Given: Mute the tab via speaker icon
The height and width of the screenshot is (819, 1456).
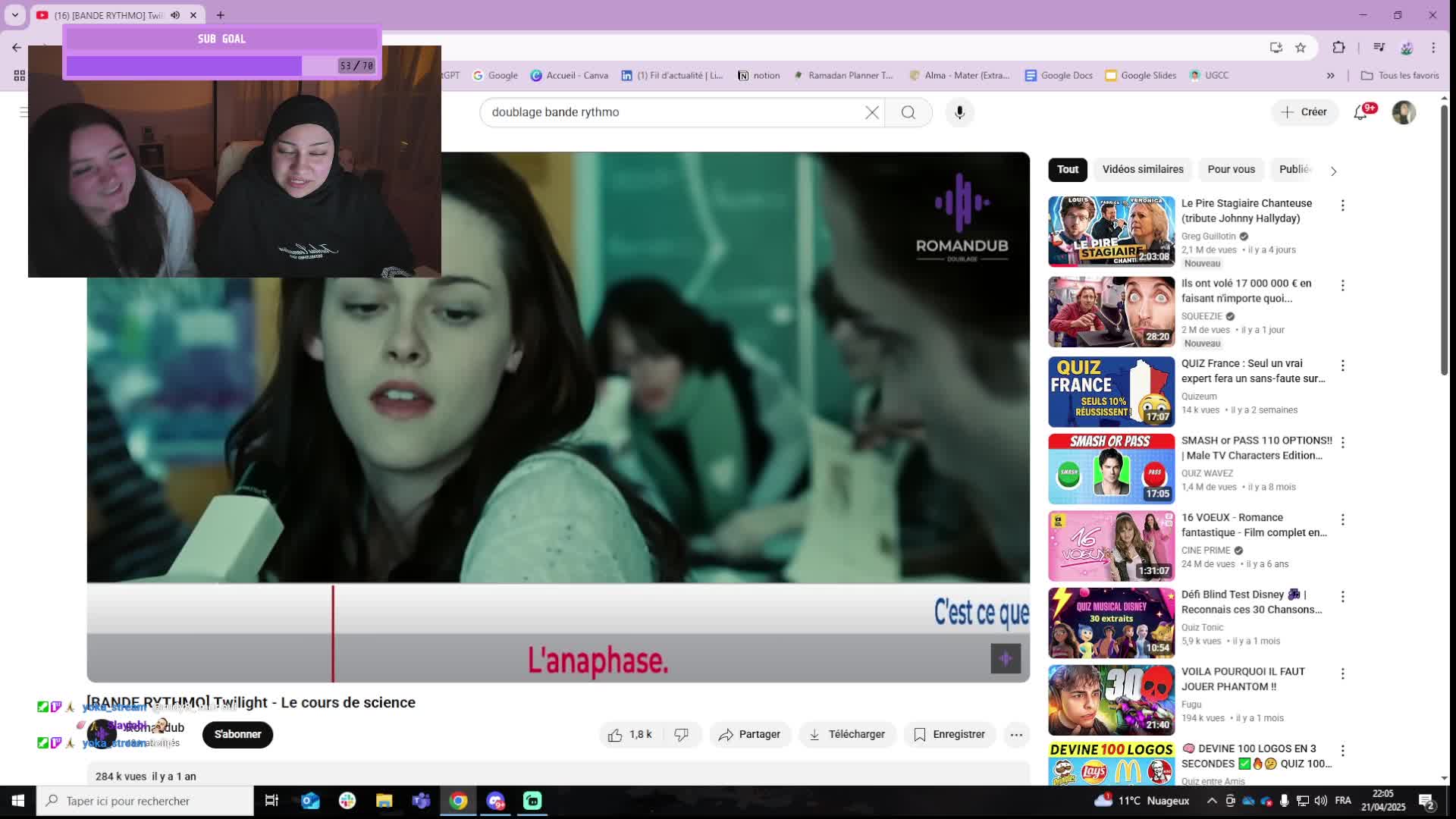Looking at the screenshot, I should [x=175, y=15].
